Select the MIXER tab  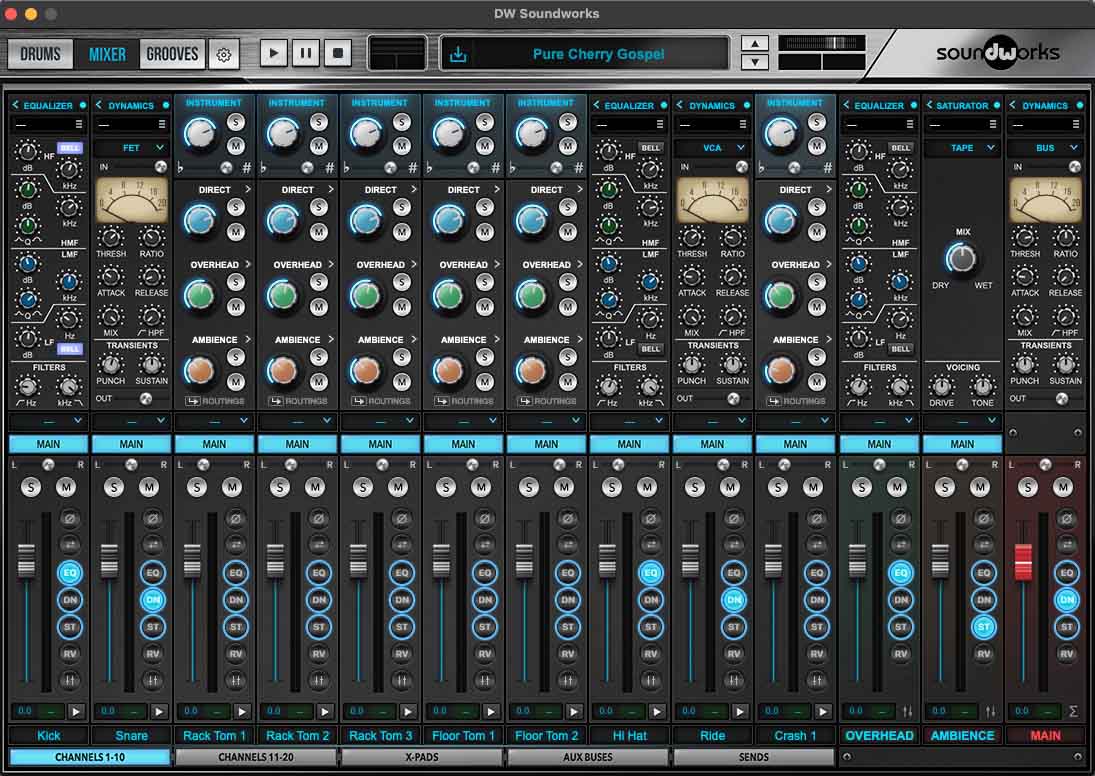coord(107,54)
